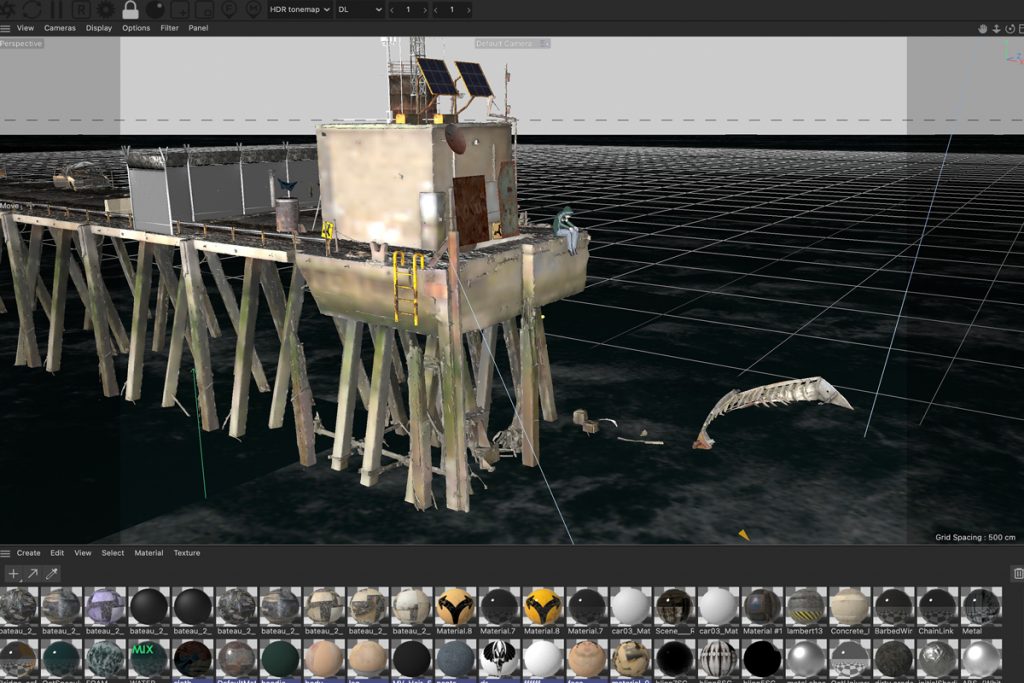Click the black sphere toggle next to the lock
1024x683 pixels.
click(x=155, y=9)
